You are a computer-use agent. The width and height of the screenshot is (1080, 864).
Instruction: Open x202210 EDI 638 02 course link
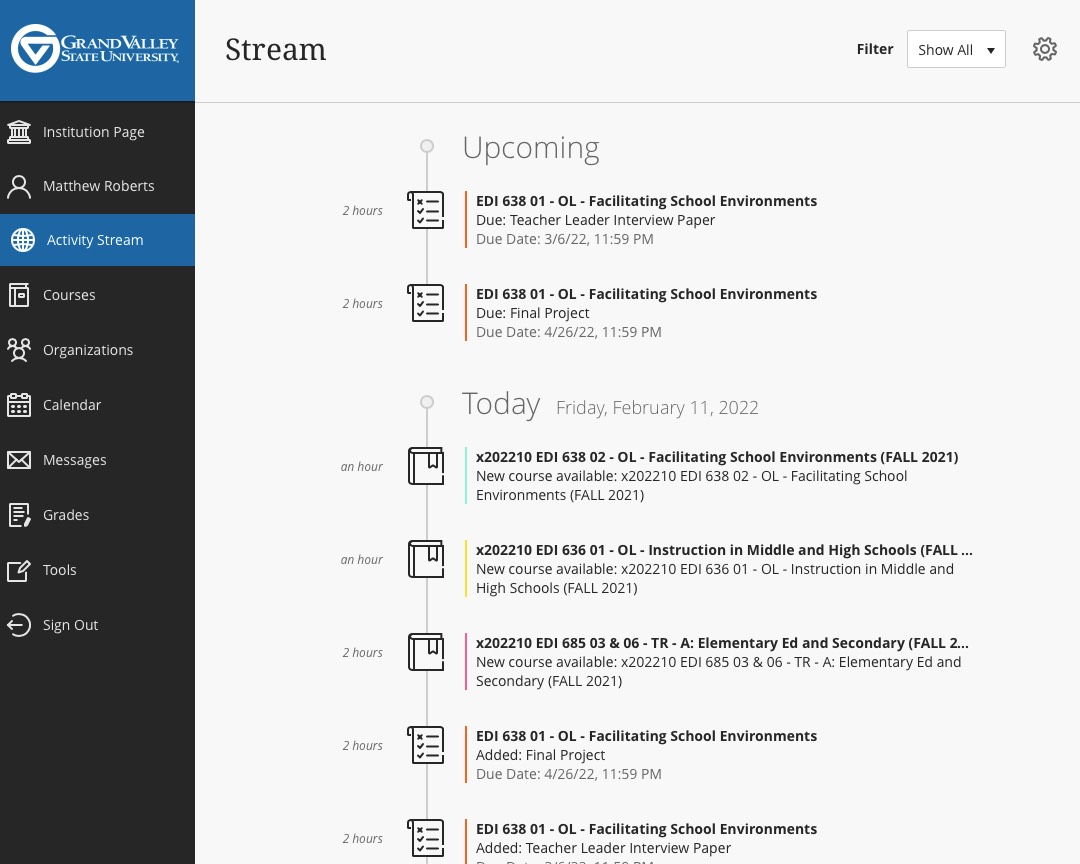pyautogui.click(x=716, y=457)
